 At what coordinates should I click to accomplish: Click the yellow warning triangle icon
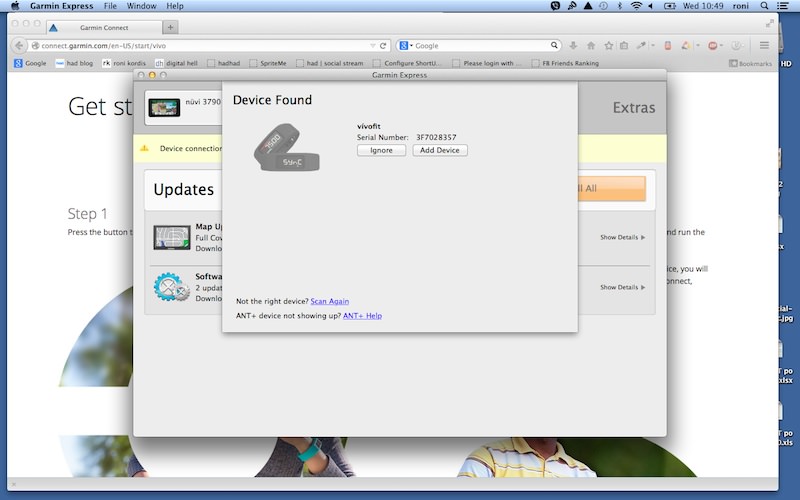click(144, 149)
